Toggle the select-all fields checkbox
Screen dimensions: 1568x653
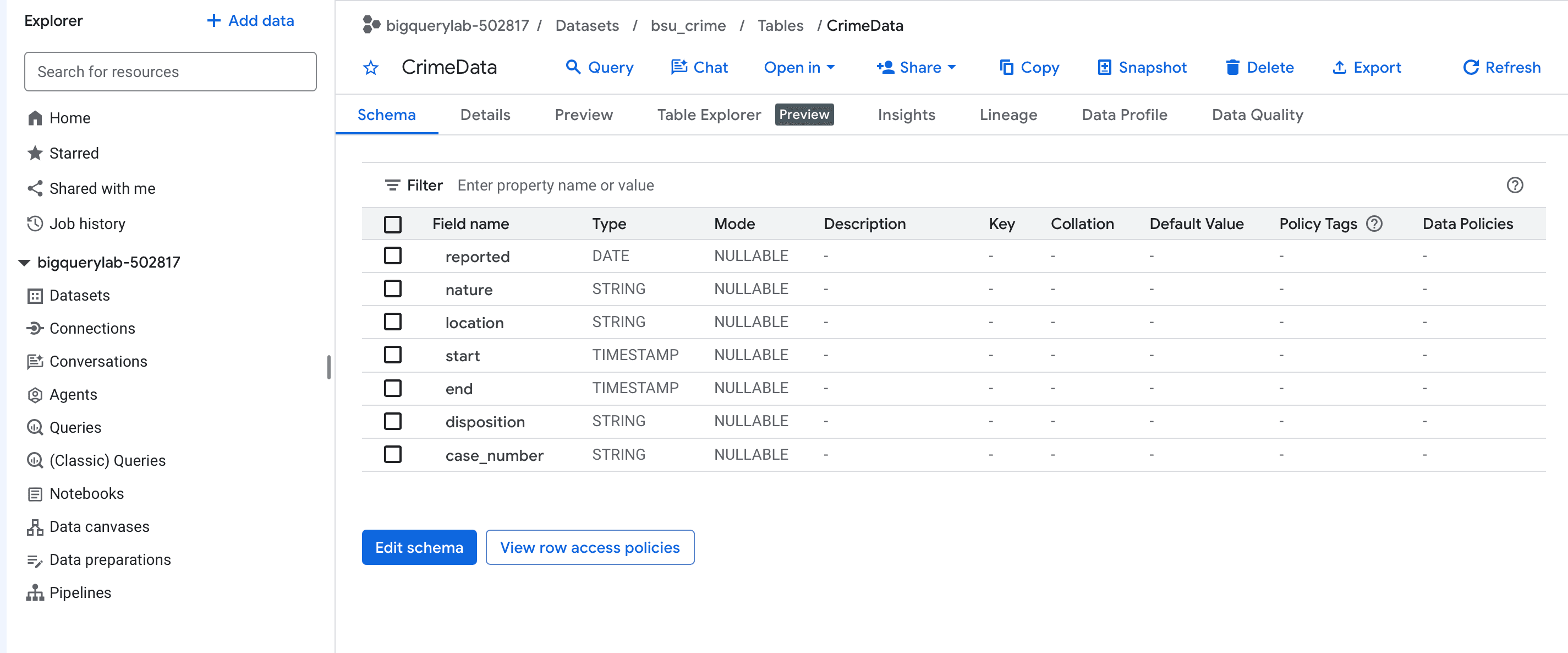coord(393,224)
